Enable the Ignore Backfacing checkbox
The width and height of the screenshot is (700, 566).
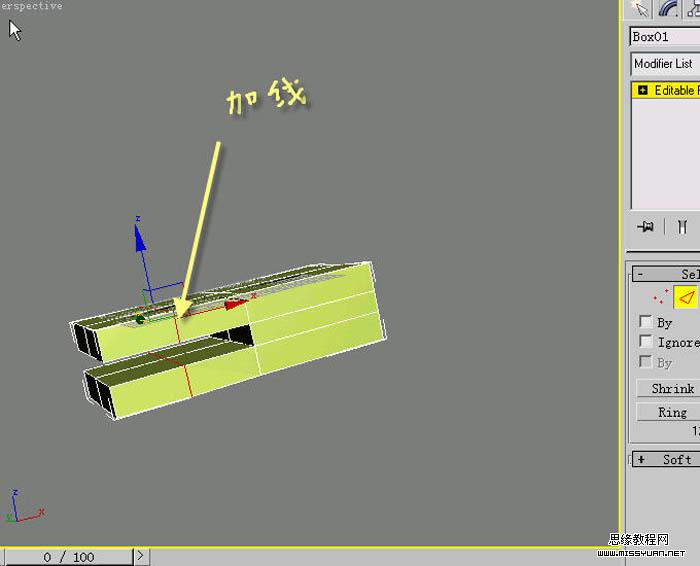coord(645,341)
